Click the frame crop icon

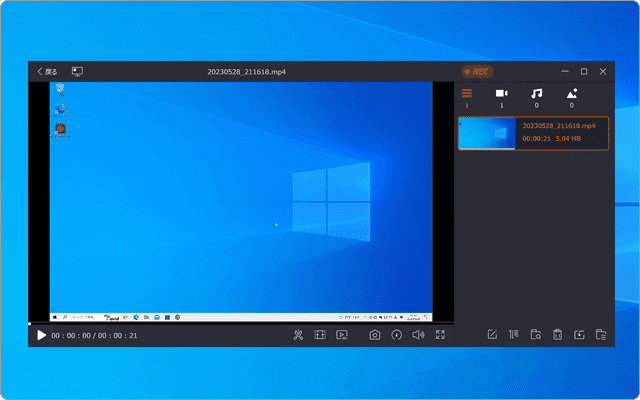(320, 335)
